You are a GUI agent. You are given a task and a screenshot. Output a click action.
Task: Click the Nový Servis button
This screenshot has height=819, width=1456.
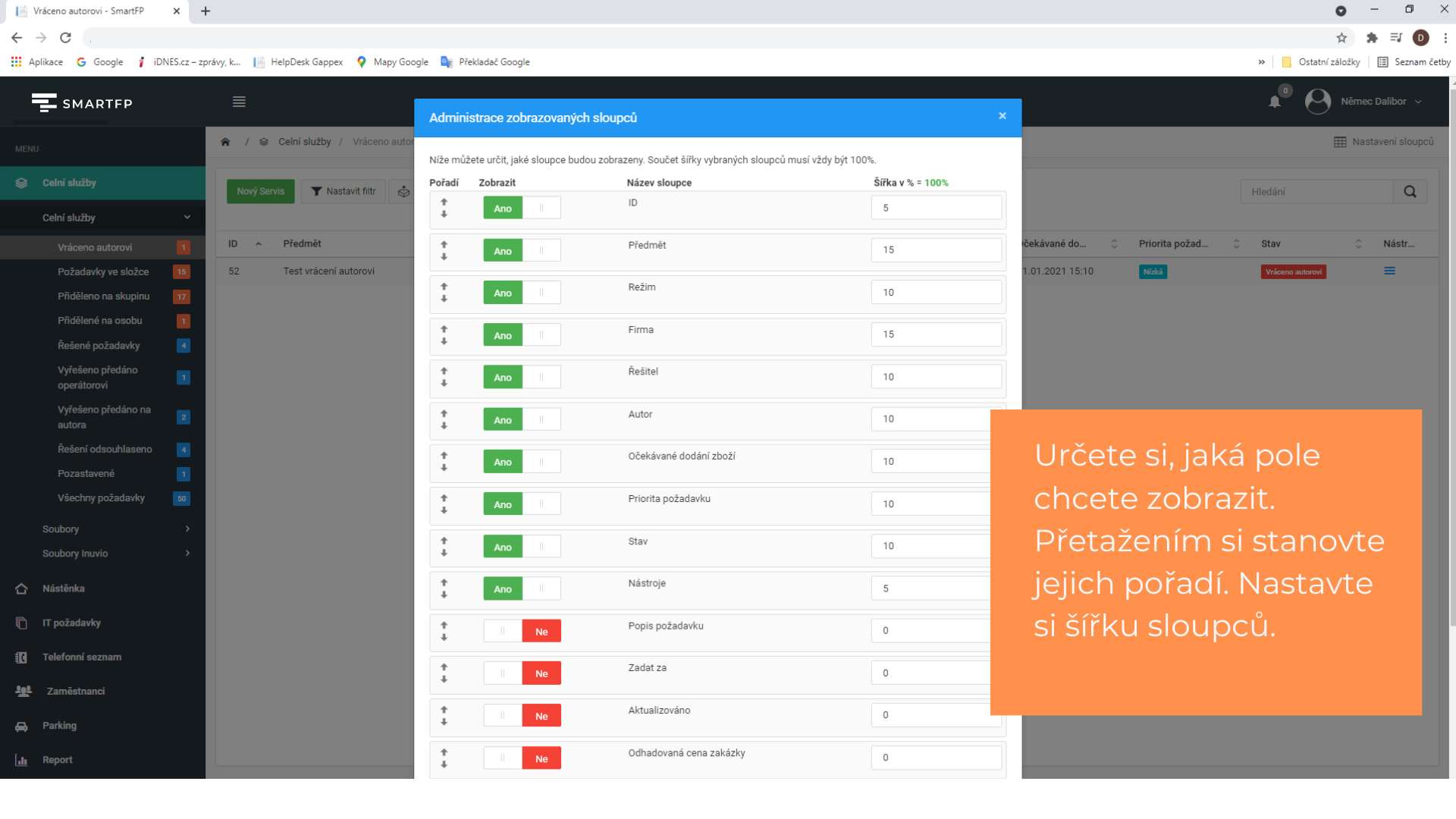click(x=260, y=191)
